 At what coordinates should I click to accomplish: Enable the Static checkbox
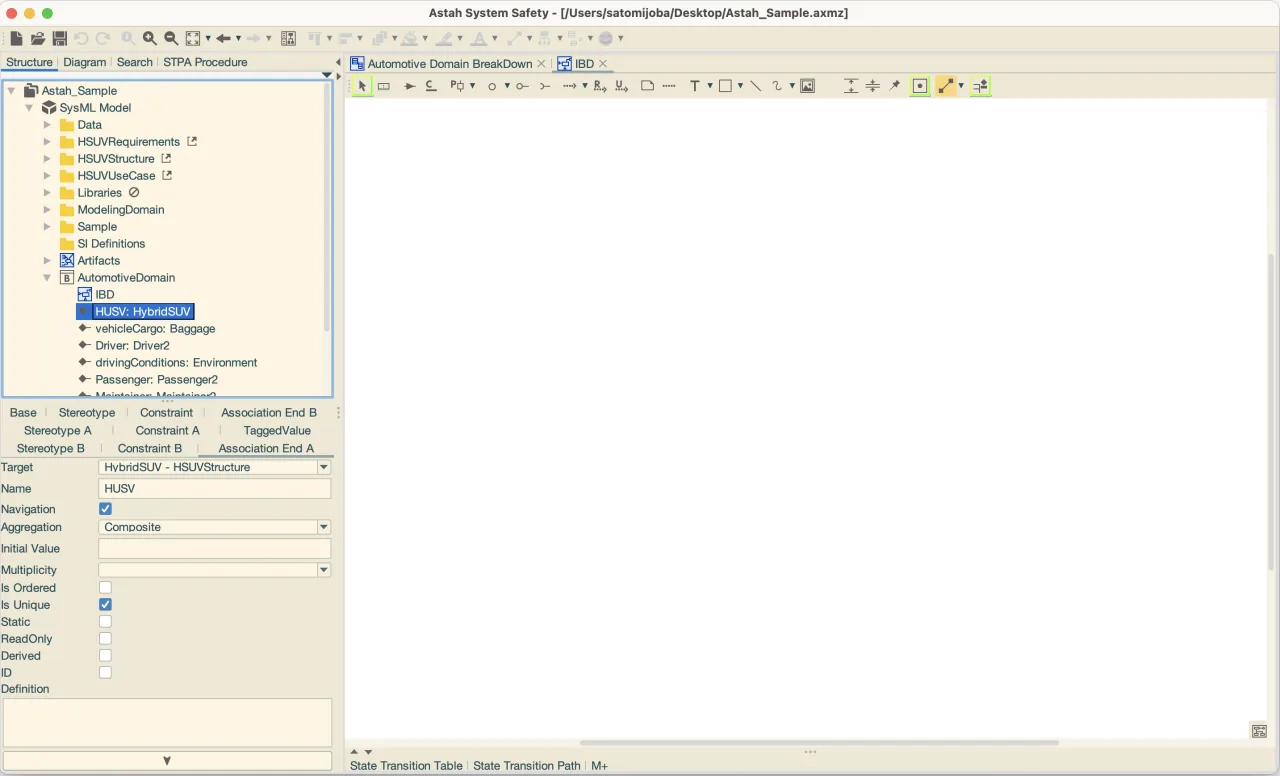tap(105, 622)
